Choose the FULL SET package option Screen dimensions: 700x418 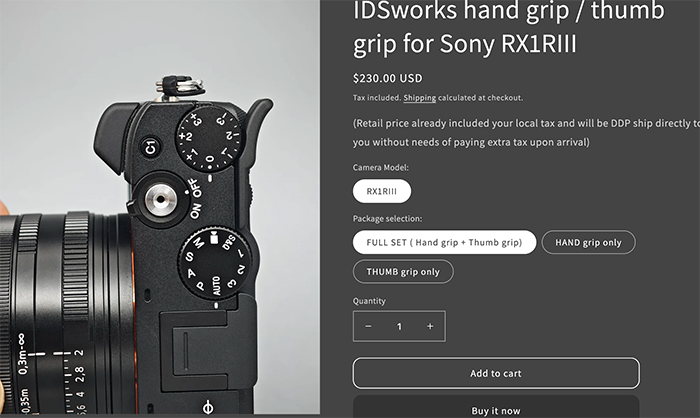(444, 242)
